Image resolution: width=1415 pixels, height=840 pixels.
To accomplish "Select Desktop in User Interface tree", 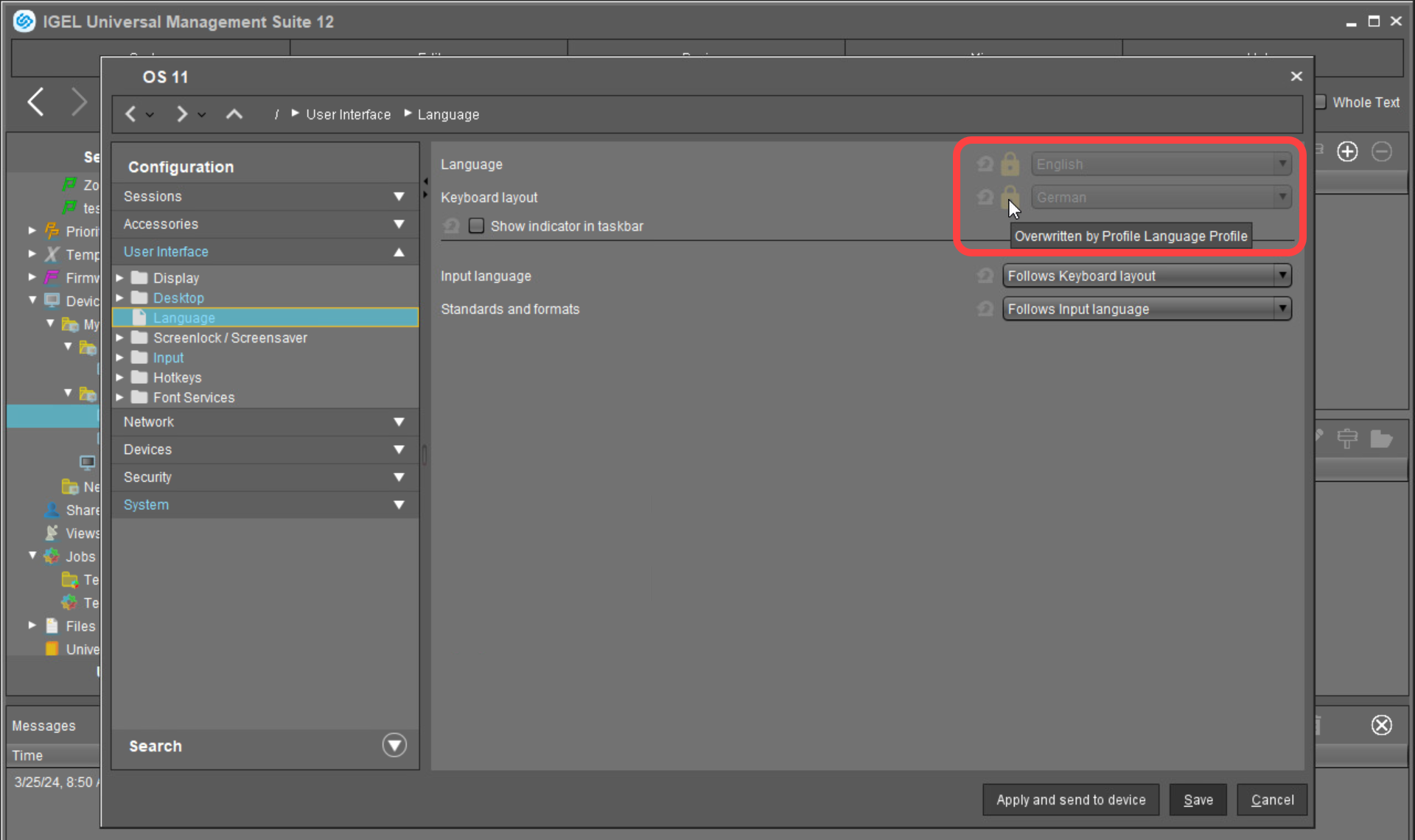I will 178,298.
